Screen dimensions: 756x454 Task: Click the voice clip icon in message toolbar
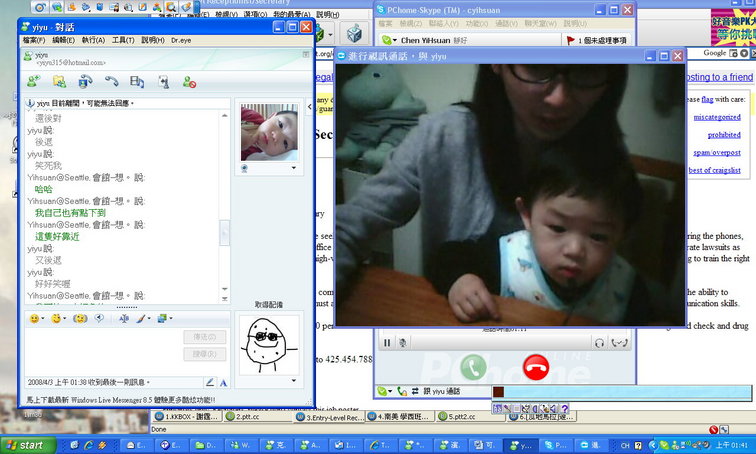[99, 318]
